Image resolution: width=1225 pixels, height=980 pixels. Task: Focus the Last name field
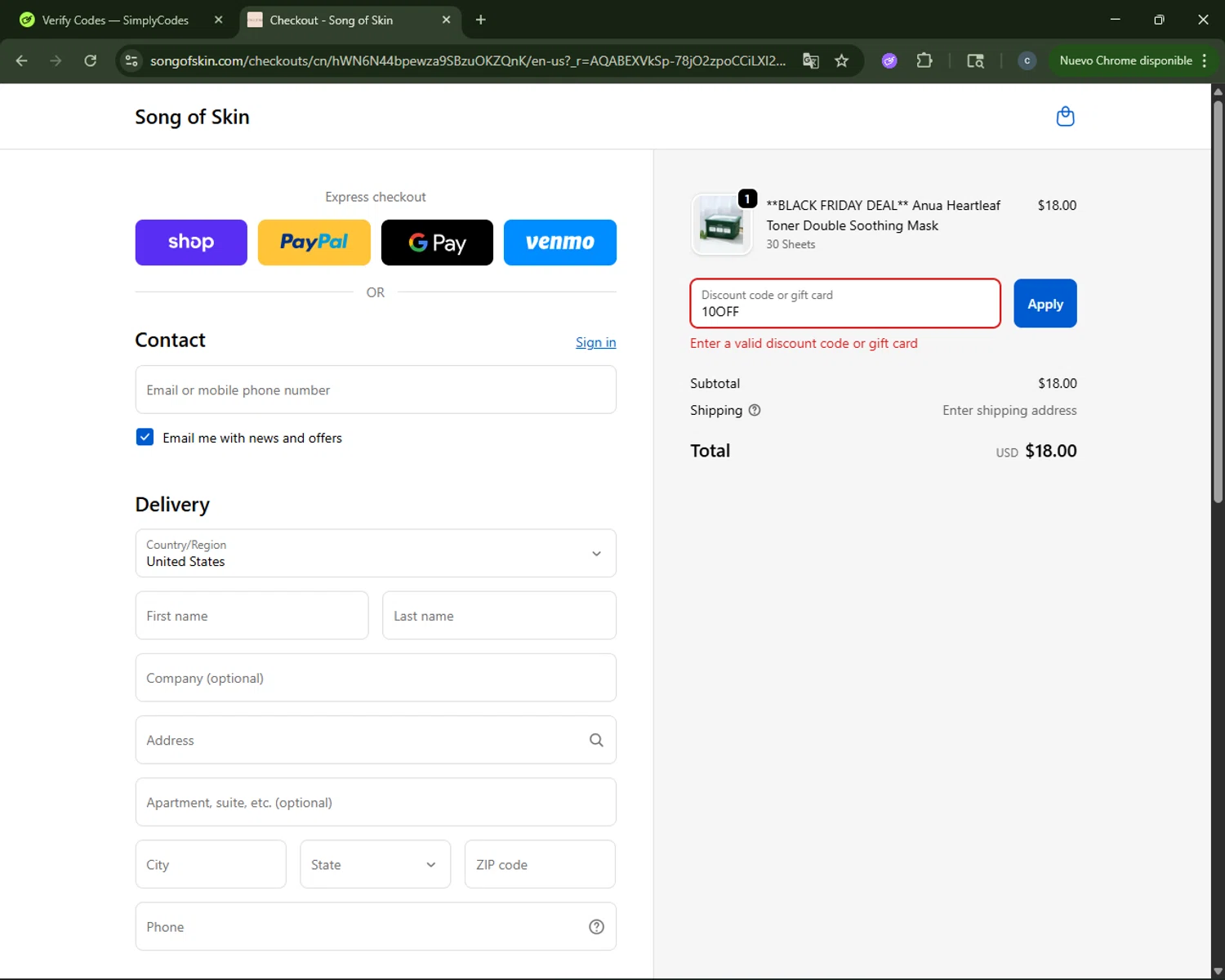point(499,616)
